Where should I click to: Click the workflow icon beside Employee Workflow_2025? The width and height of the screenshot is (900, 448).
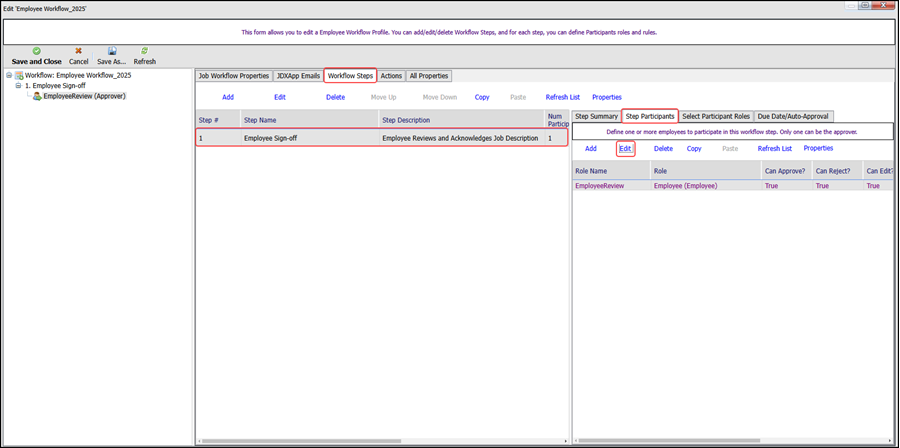tap(19, 75)
